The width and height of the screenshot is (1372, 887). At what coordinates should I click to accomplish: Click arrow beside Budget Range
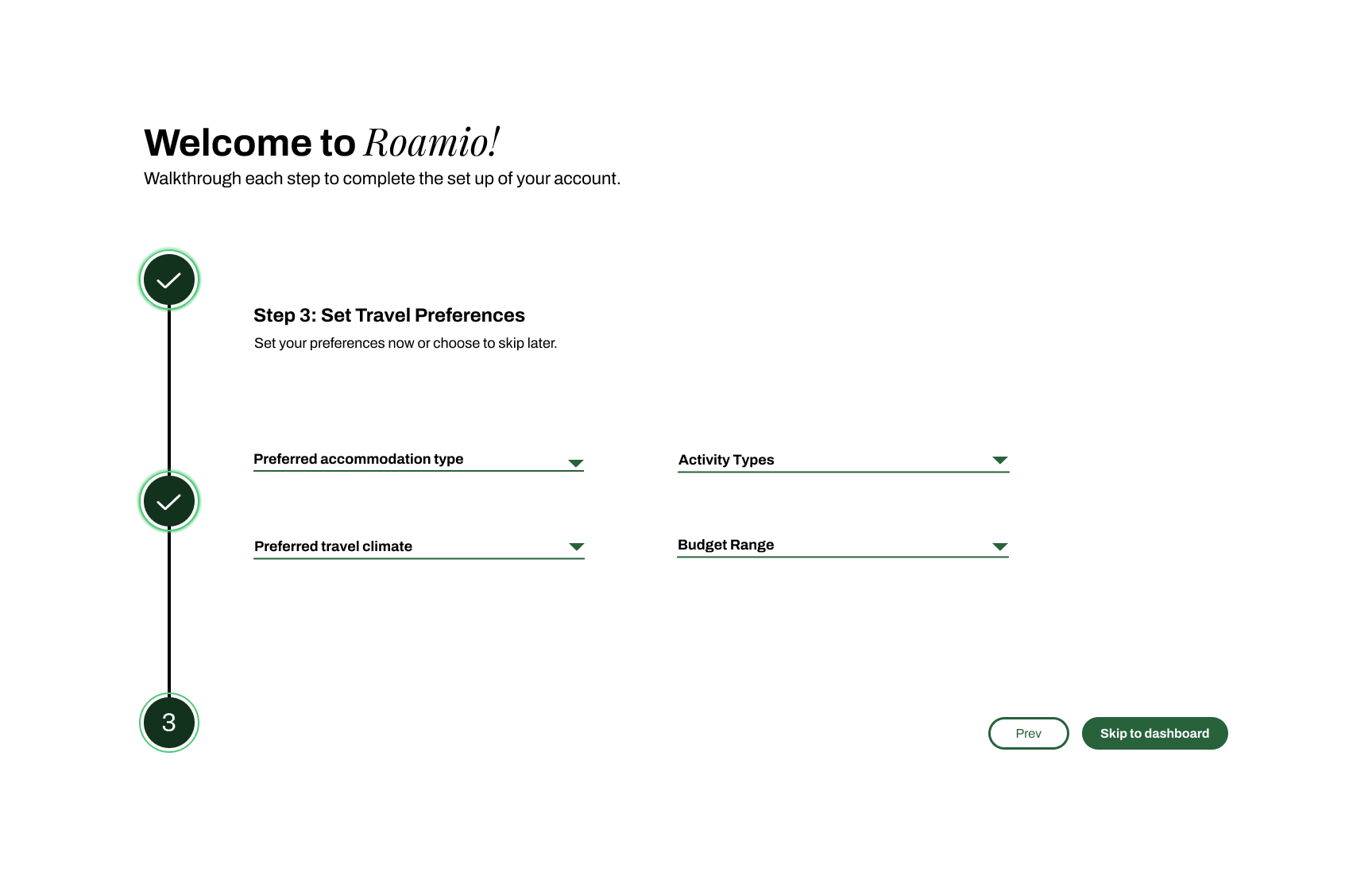[x=1000, y=546]
